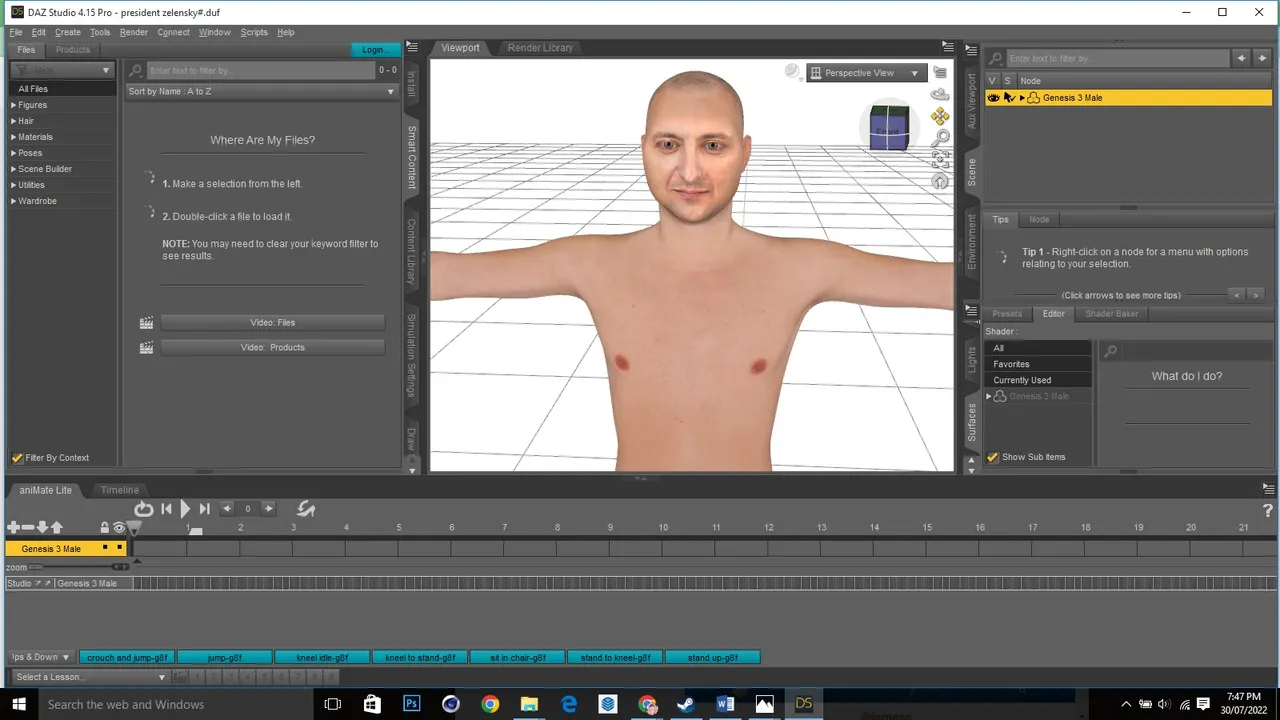Open Microsoft Word from the taskbar
1280x720 pixels.
pyautogui.click(x=725, y=704)
